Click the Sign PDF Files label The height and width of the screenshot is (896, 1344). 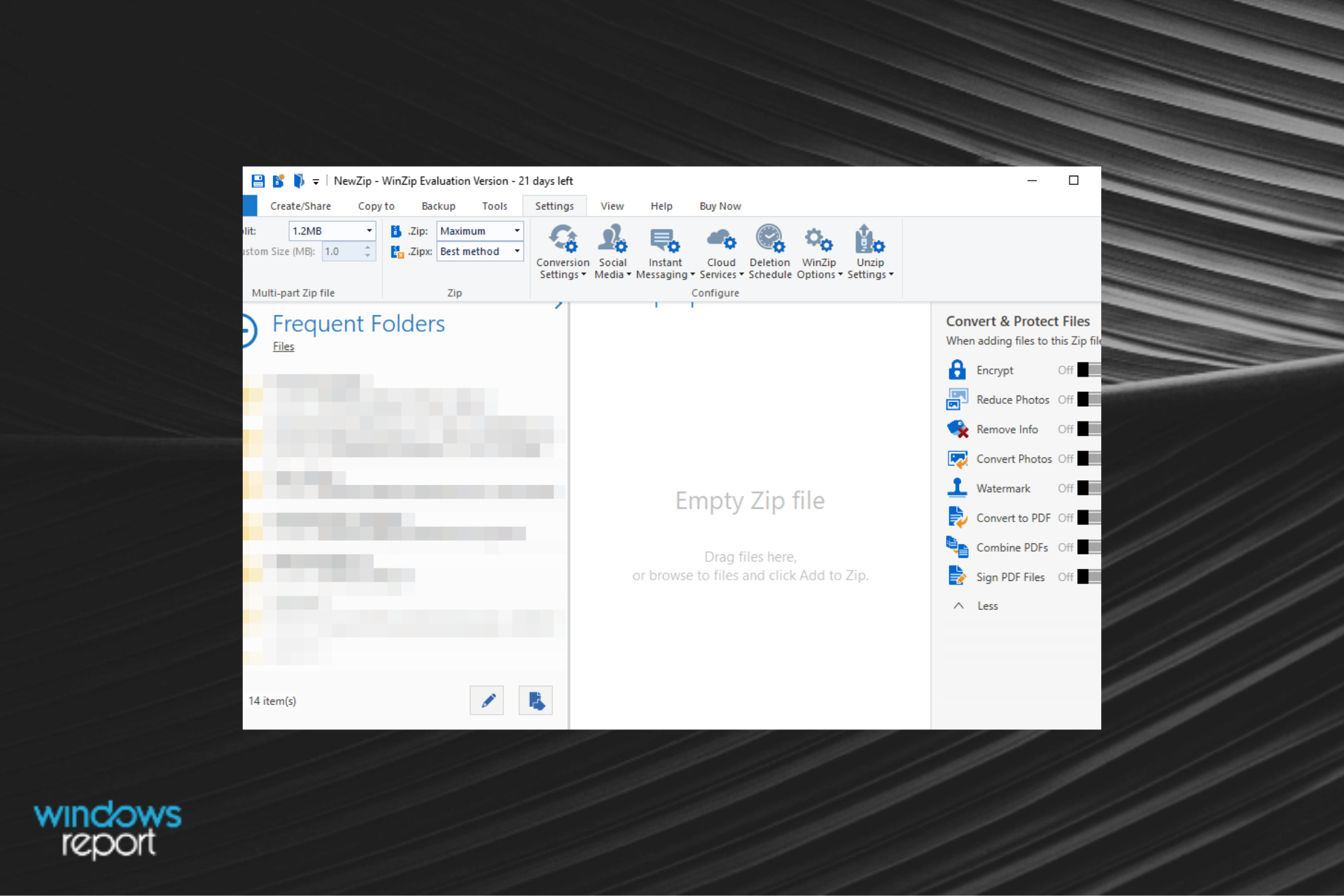tap(1010, 577)
